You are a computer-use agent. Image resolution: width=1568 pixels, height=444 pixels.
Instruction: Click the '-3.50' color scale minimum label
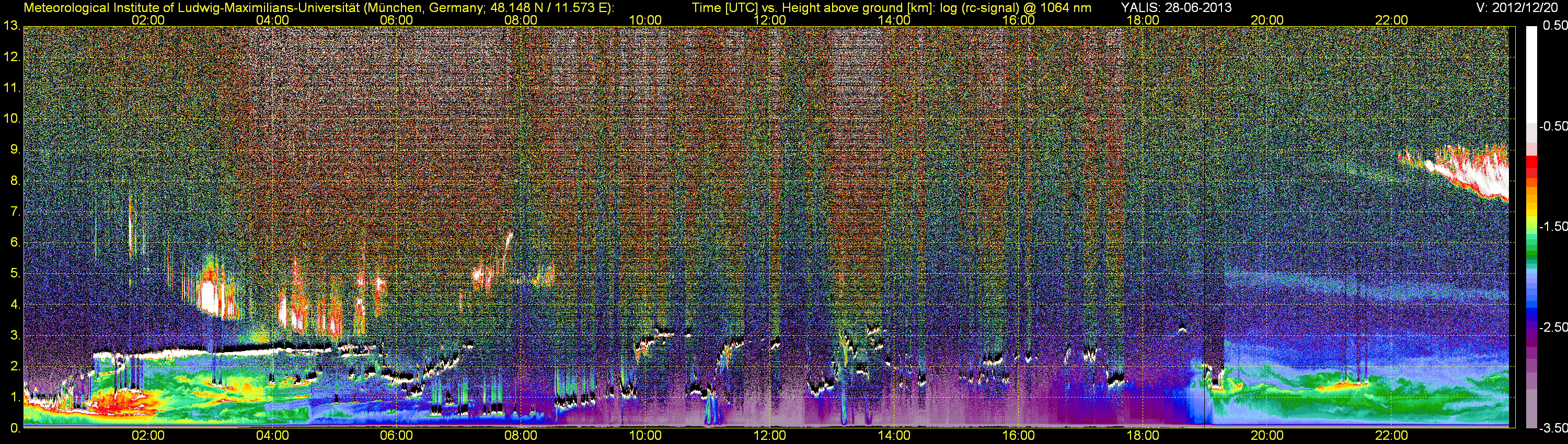point(1553,428)
